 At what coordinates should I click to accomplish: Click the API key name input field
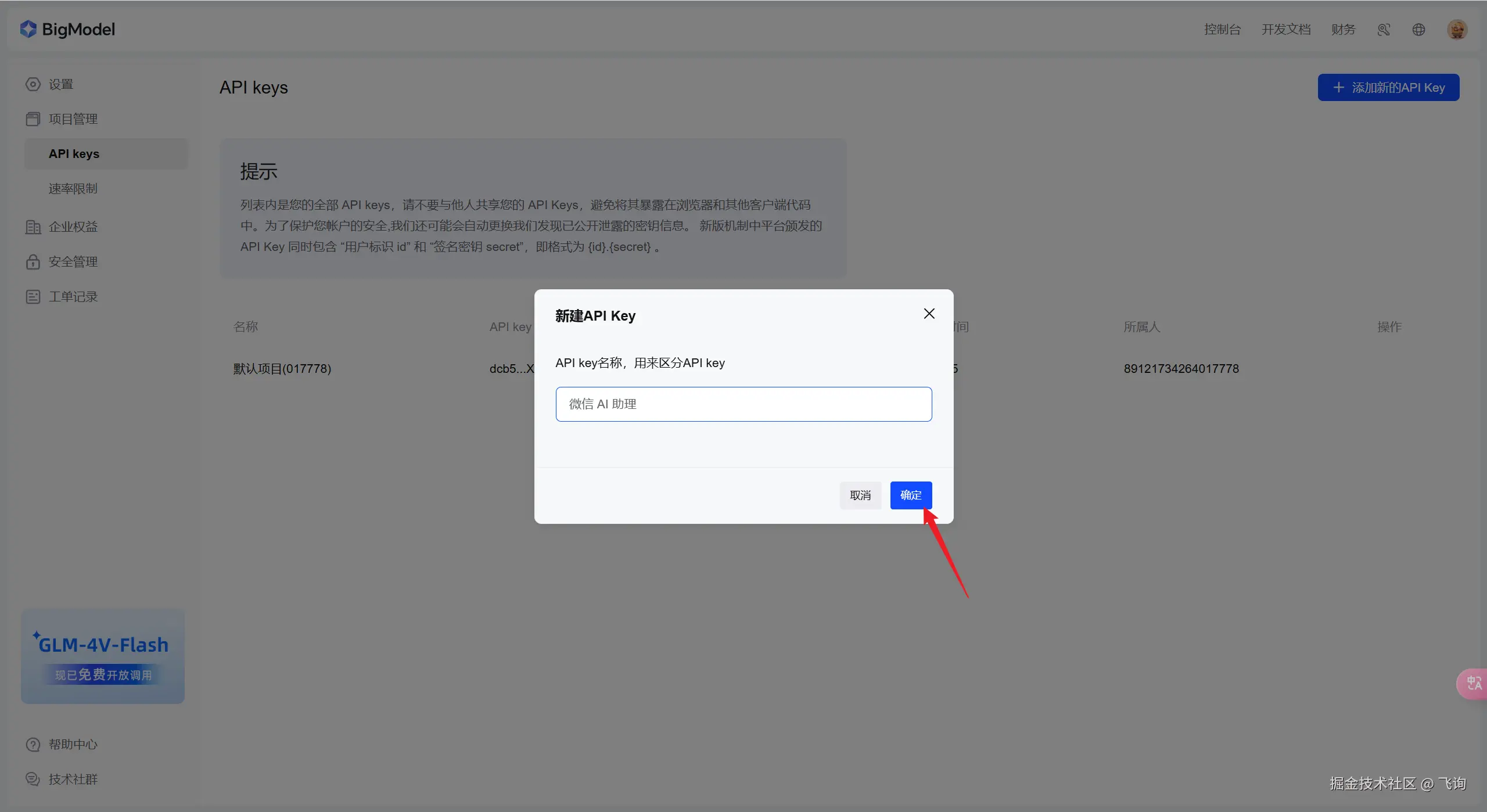coord(743,404)
